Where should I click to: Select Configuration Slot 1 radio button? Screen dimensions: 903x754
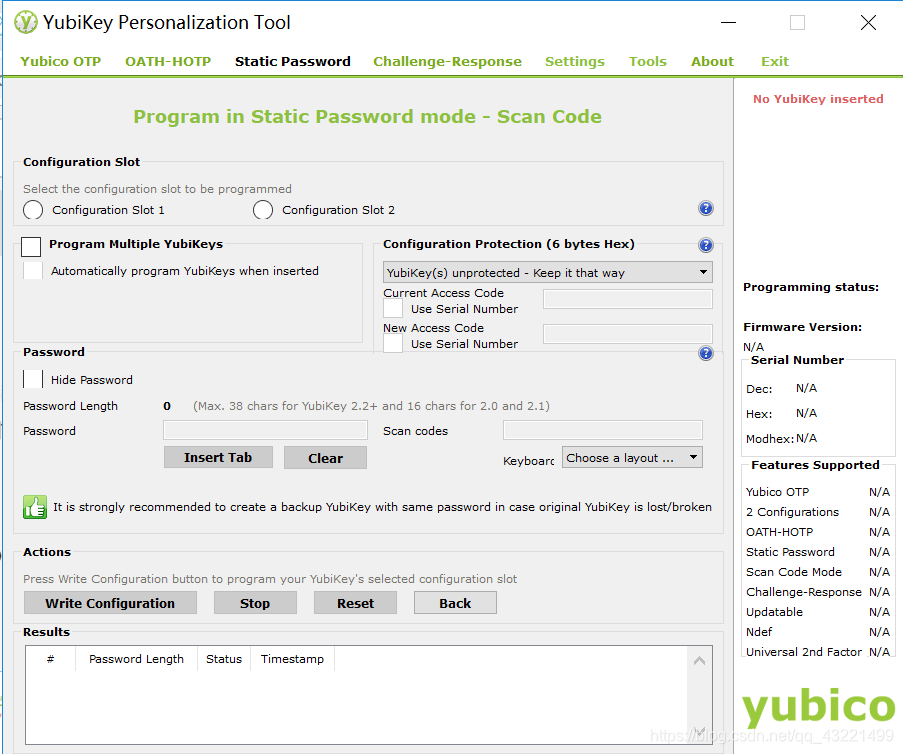click(33, 210)
